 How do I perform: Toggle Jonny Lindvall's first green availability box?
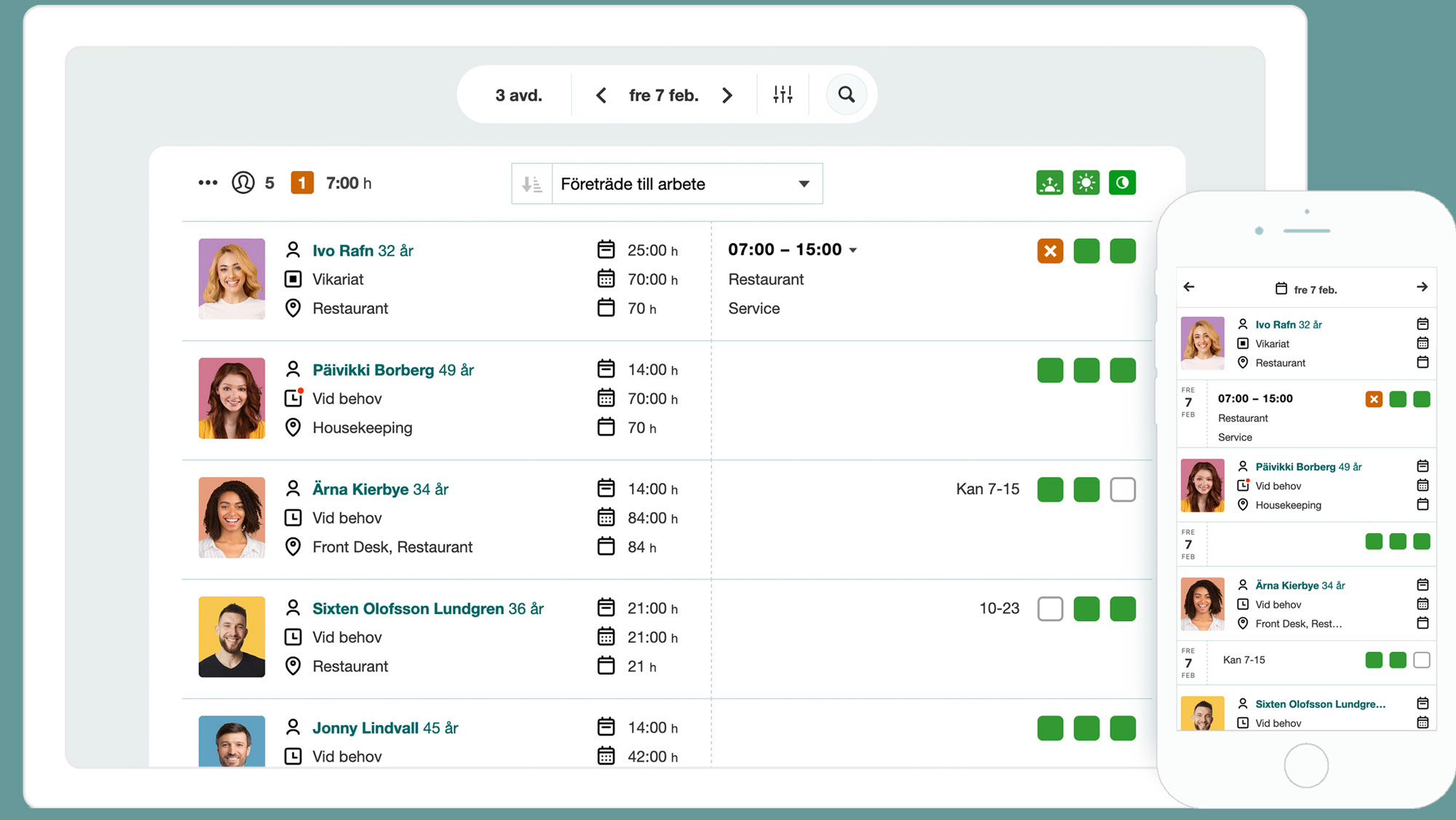tap(1051, 728)
